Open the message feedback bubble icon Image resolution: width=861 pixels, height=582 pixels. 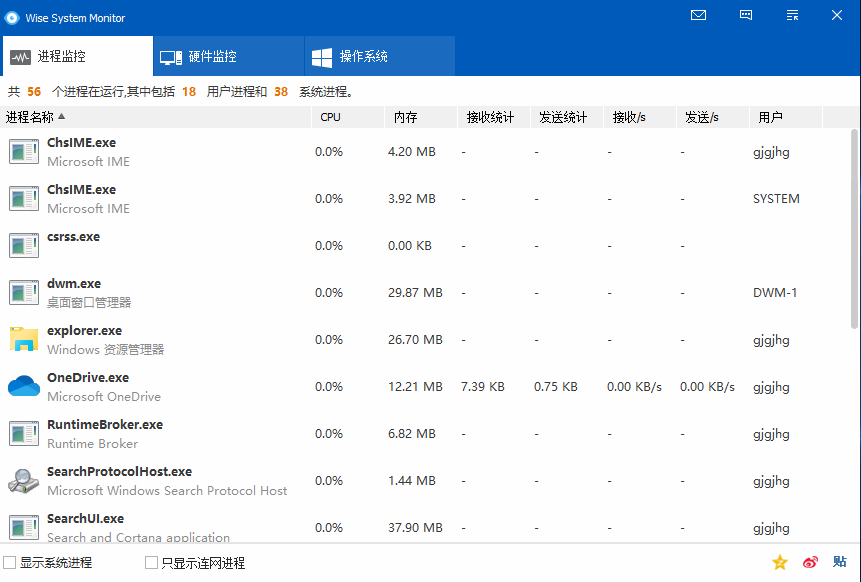tap(745, 15)
